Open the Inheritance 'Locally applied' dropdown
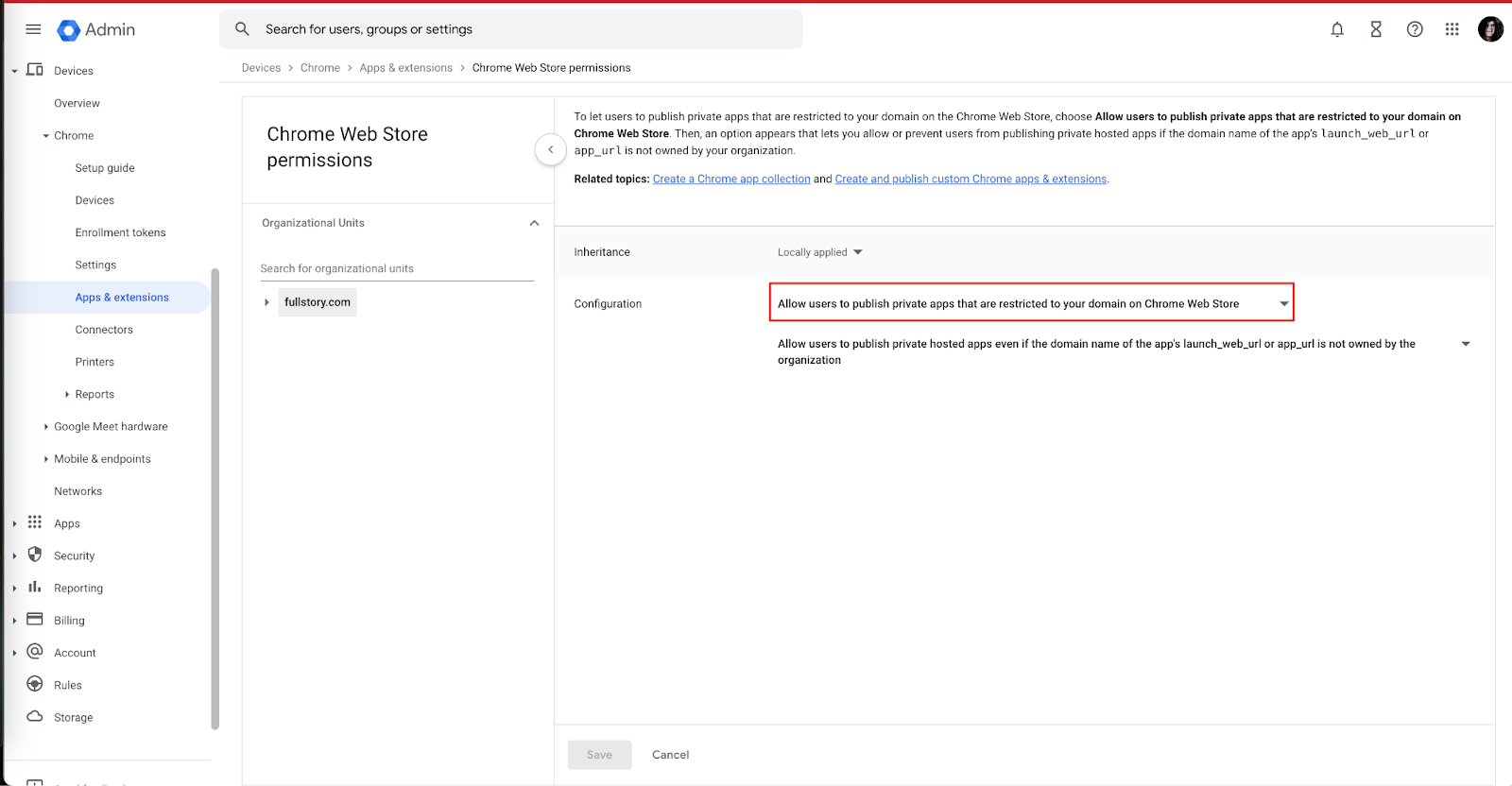 click(819, 252)
